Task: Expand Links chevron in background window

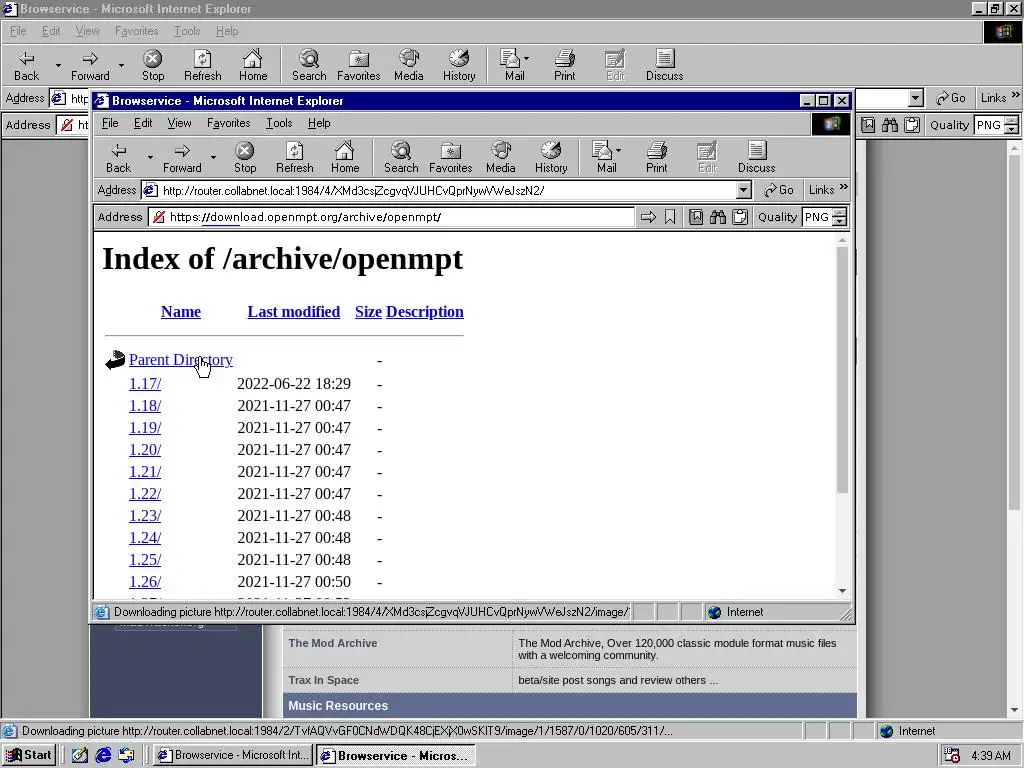Action: (x=1016, y=95)
